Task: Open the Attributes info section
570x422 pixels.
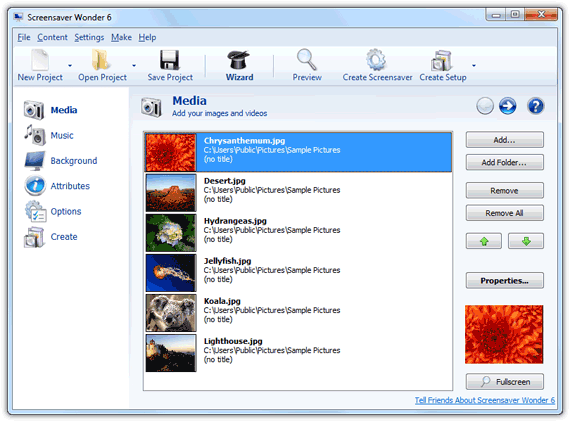Action: tap(70, 186)
